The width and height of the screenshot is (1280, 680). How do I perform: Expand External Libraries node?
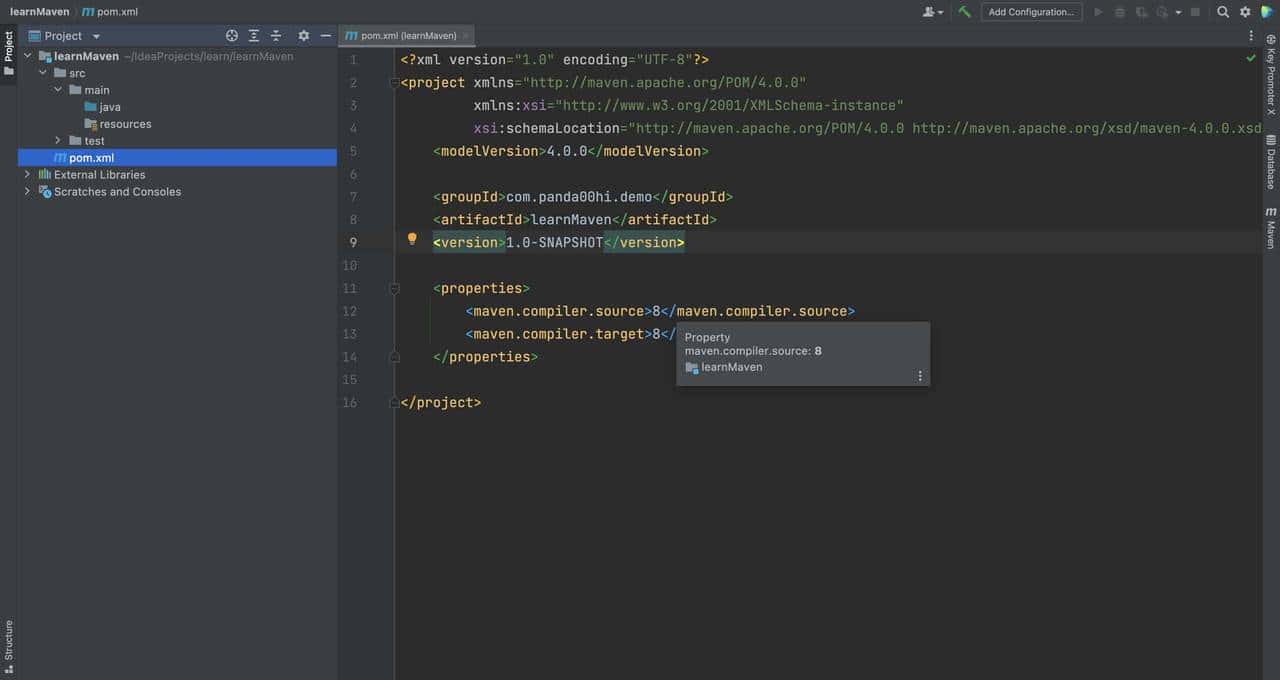[27, 175]
